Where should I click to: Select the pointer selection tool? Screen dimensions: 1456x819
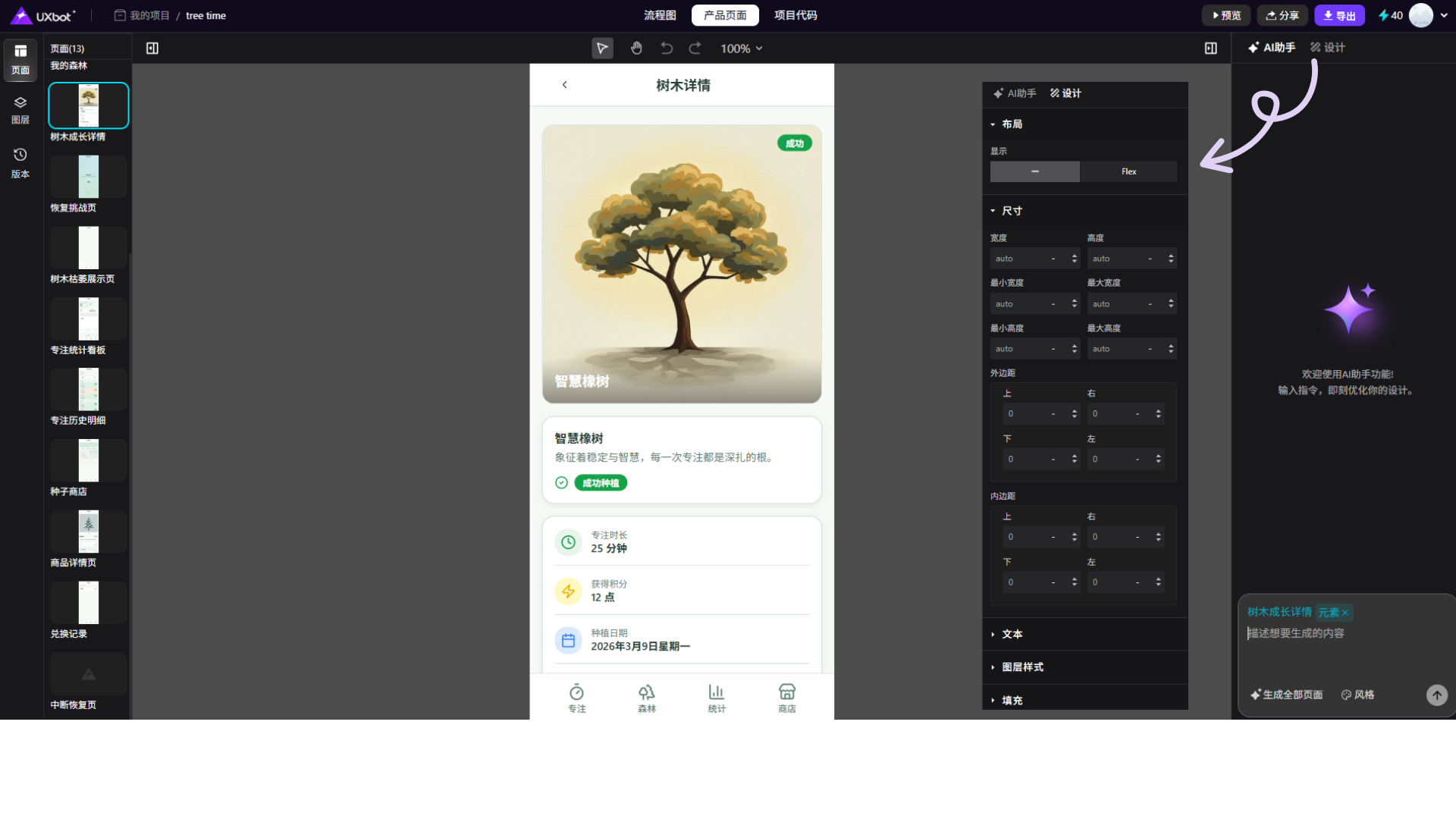point(602,49)
